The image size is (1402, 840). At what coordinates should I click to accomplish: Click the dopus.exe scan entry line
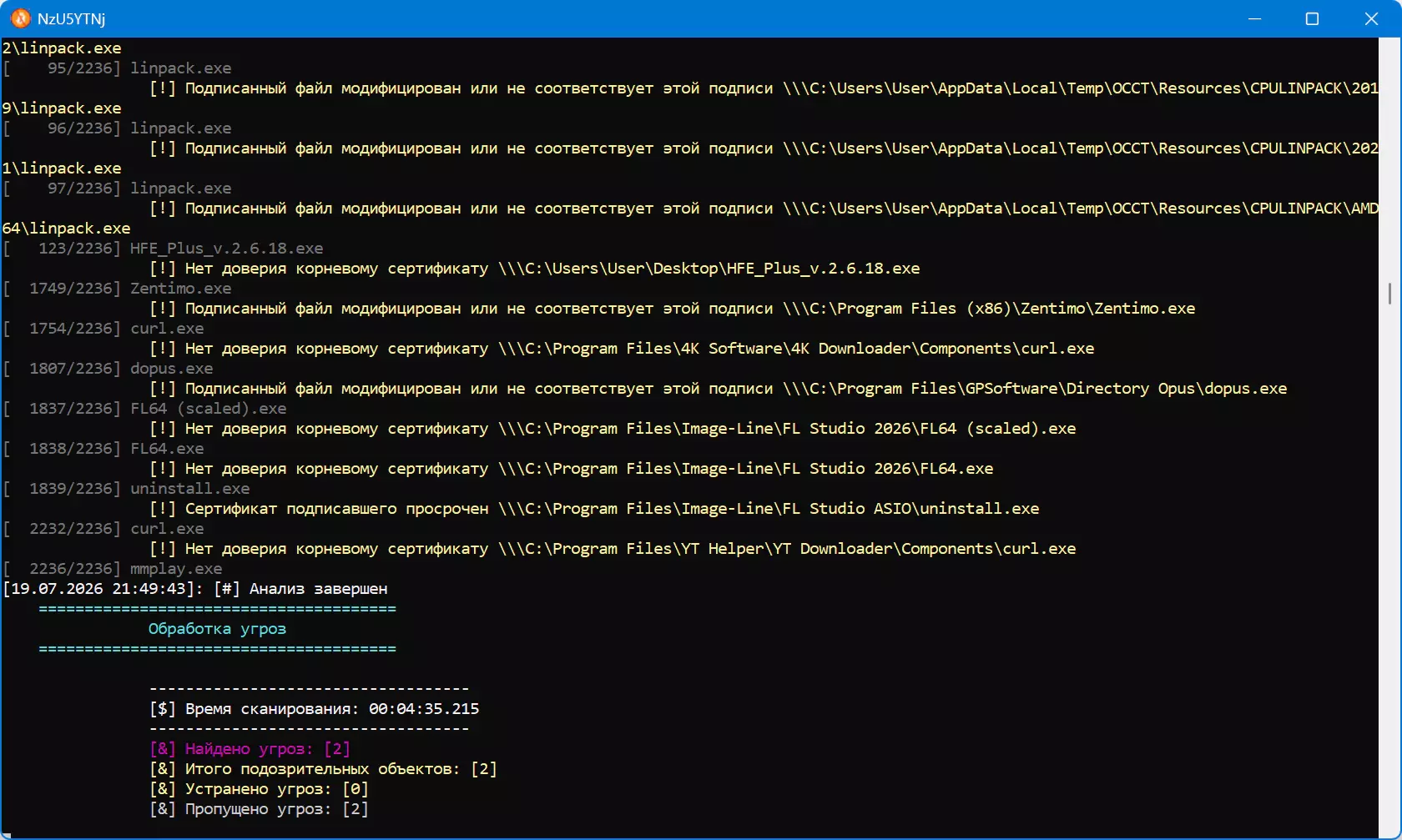coord(108,369)
